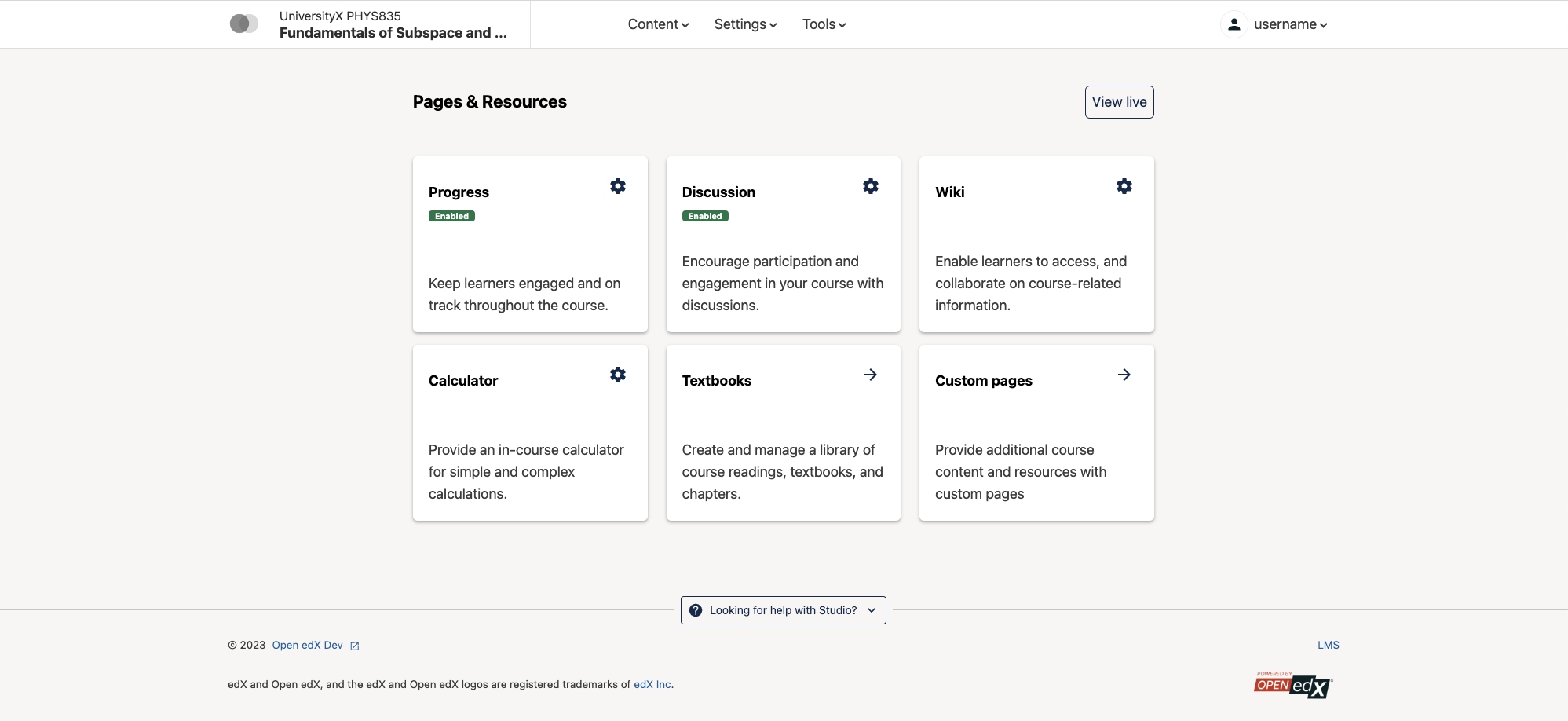Image resolution: width=1568 pixels, height=721 pixels.
Task: Open Calculator settings gear icon
Action: (618, 375)
